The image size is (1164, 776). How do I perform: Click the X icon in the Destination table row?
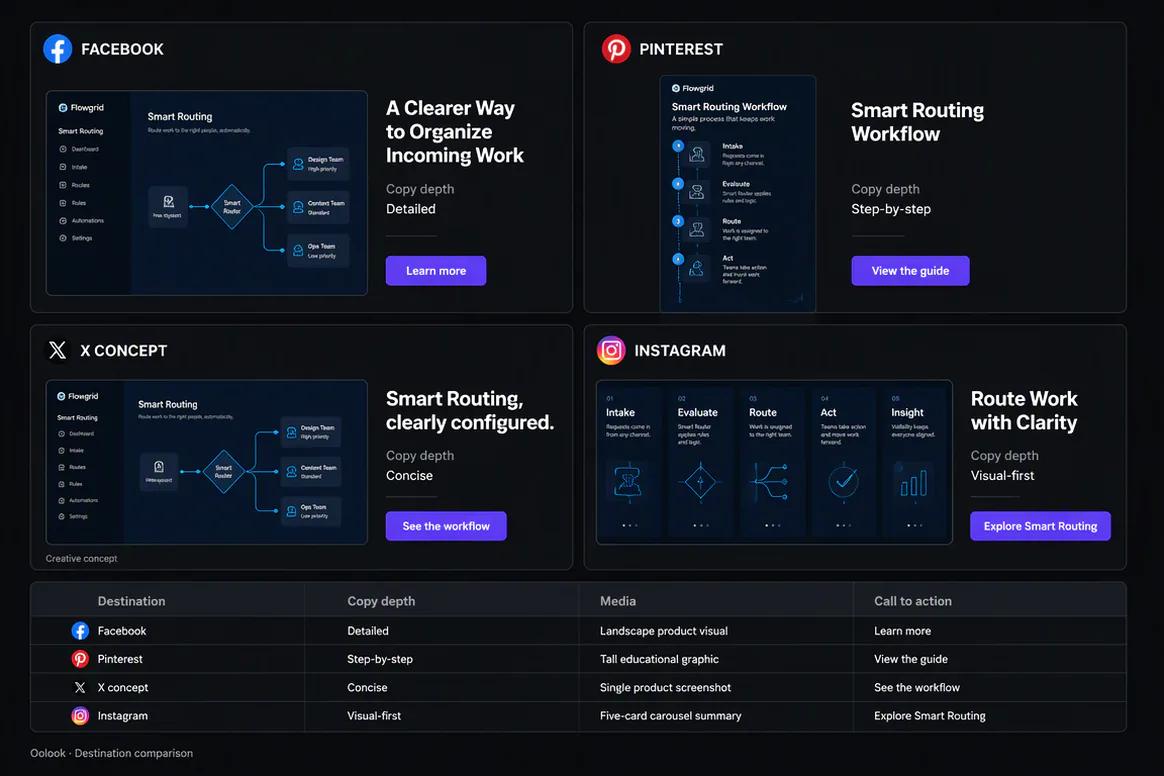(x=80, y=688)
